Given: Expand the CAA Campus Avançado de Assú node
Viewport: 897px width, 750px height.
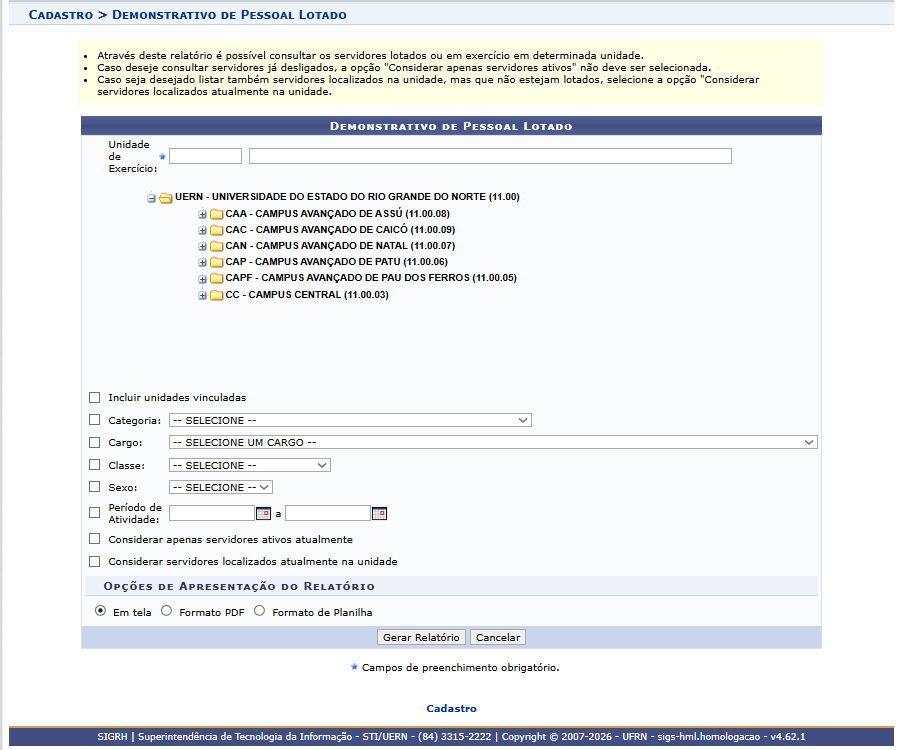Looking at the screenshot, I should click(x=203, y=215).
